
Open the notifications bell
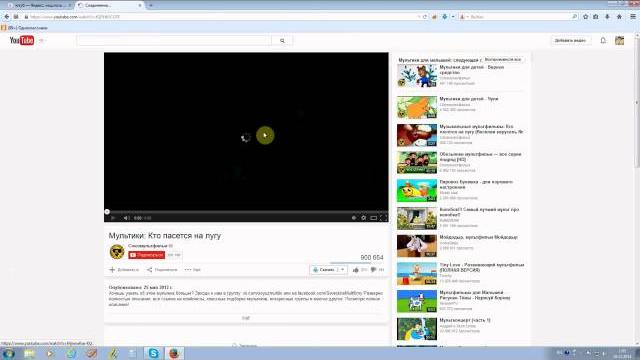pos(603,40)
